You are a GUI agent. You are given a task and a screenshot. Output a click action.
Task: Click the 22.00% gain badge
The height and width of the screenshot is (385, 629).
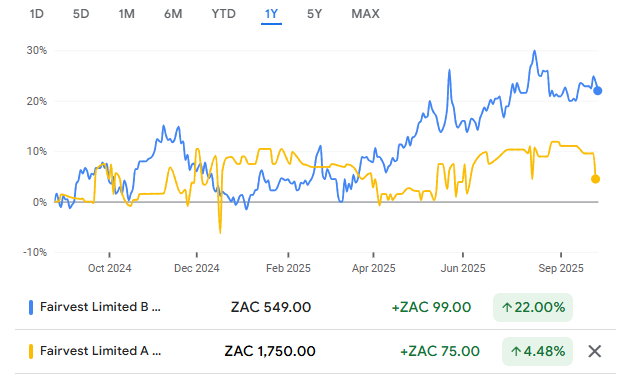click(x=533, y=308)
